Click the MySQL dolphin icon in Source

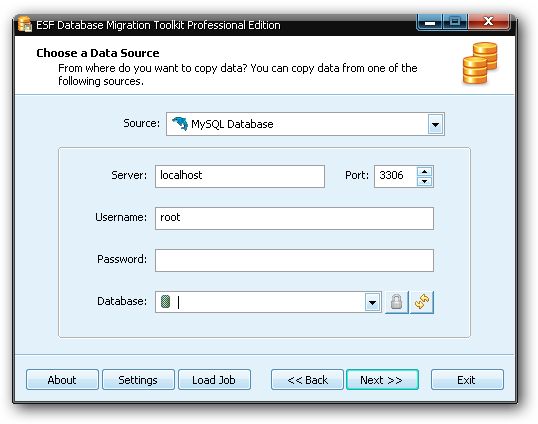[180, 124]
